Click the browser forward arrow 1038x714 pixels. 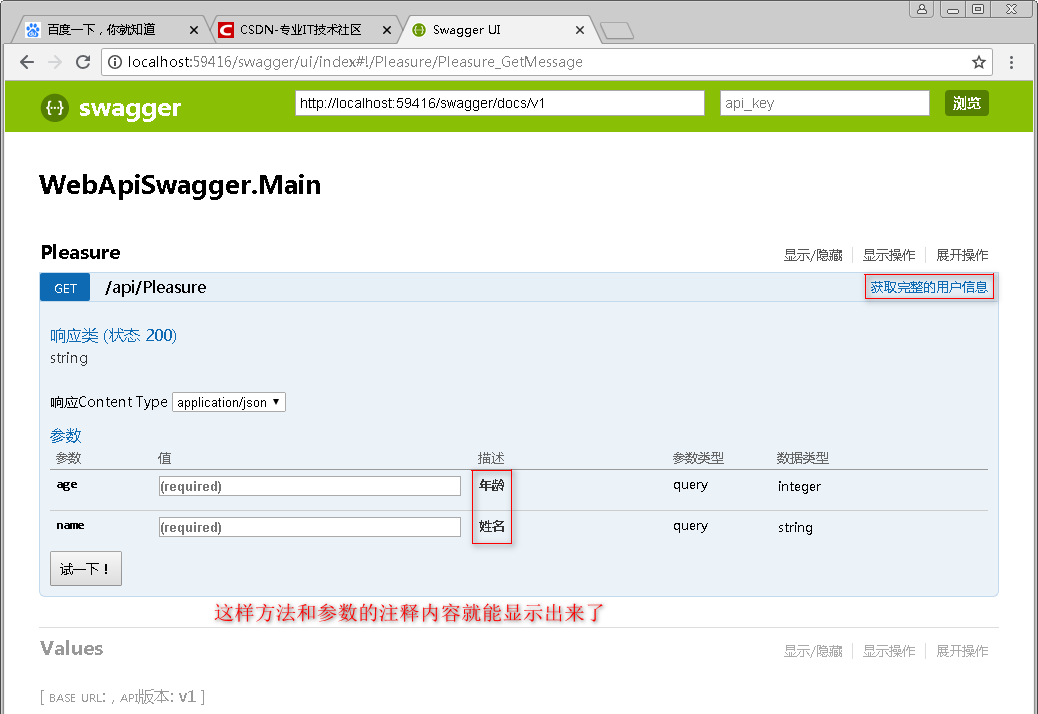point(54,62)
